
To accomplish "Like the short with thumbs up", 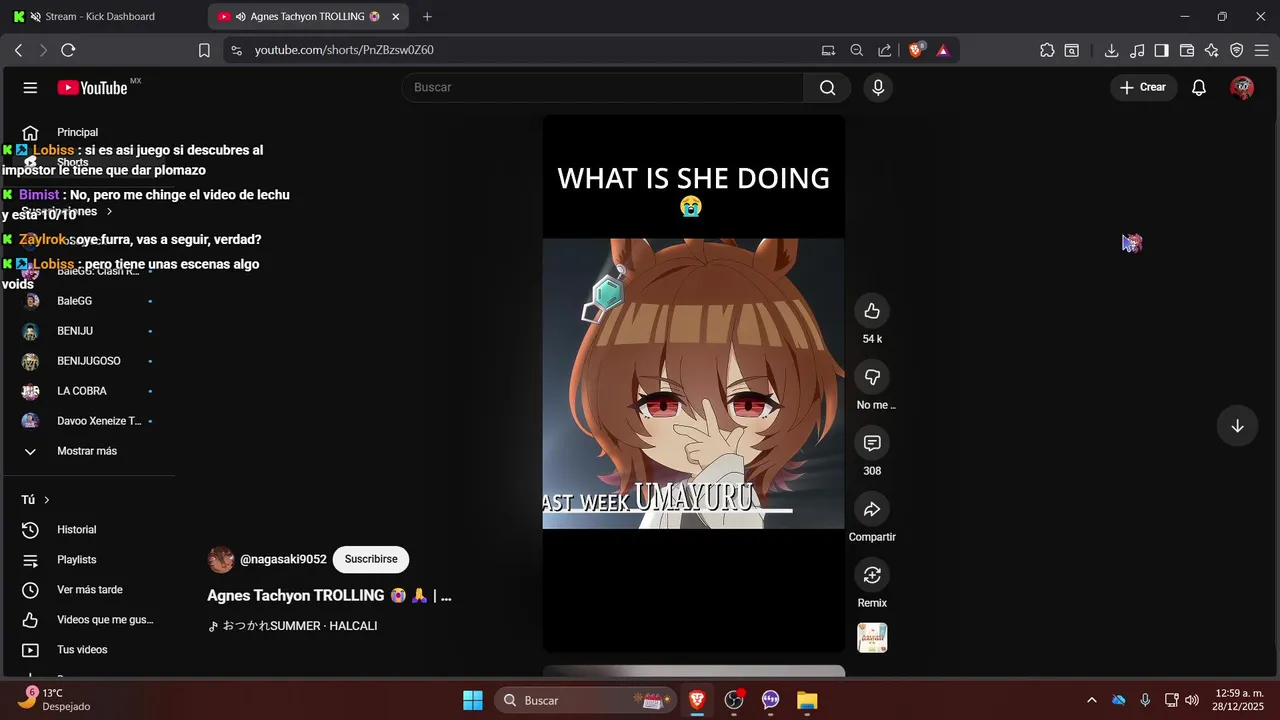I will [872, 311].
